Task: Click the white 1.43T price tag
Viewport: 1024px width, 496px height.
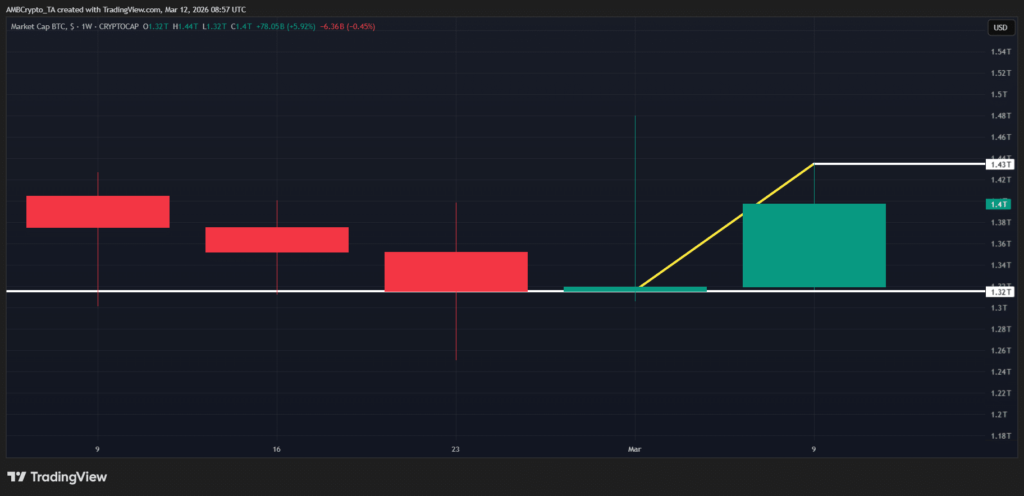Action: pyautogui.click(x=999, y=164)
